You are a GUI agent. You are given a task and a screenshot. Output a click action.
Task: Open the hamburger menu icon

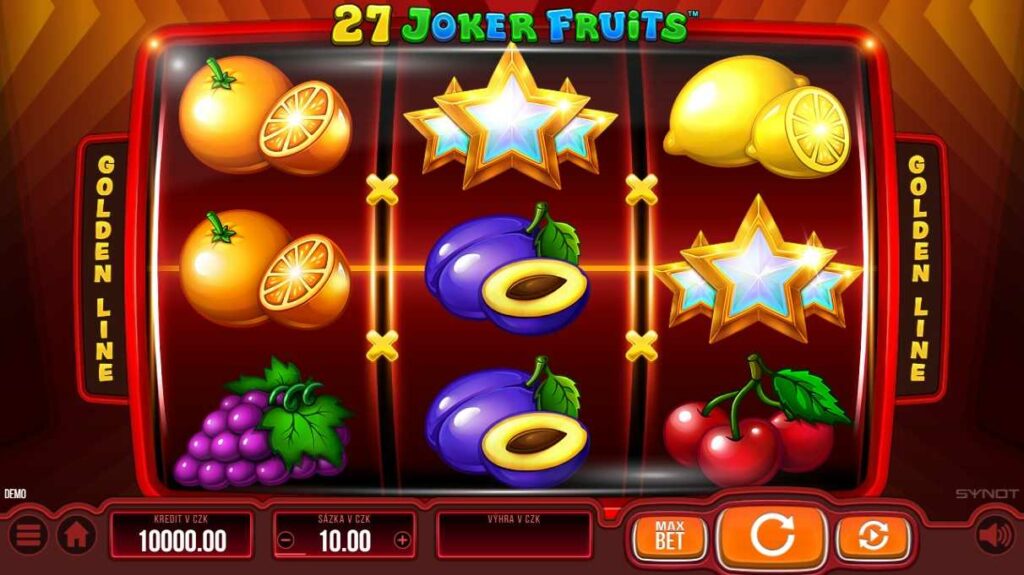coord(27,535)
